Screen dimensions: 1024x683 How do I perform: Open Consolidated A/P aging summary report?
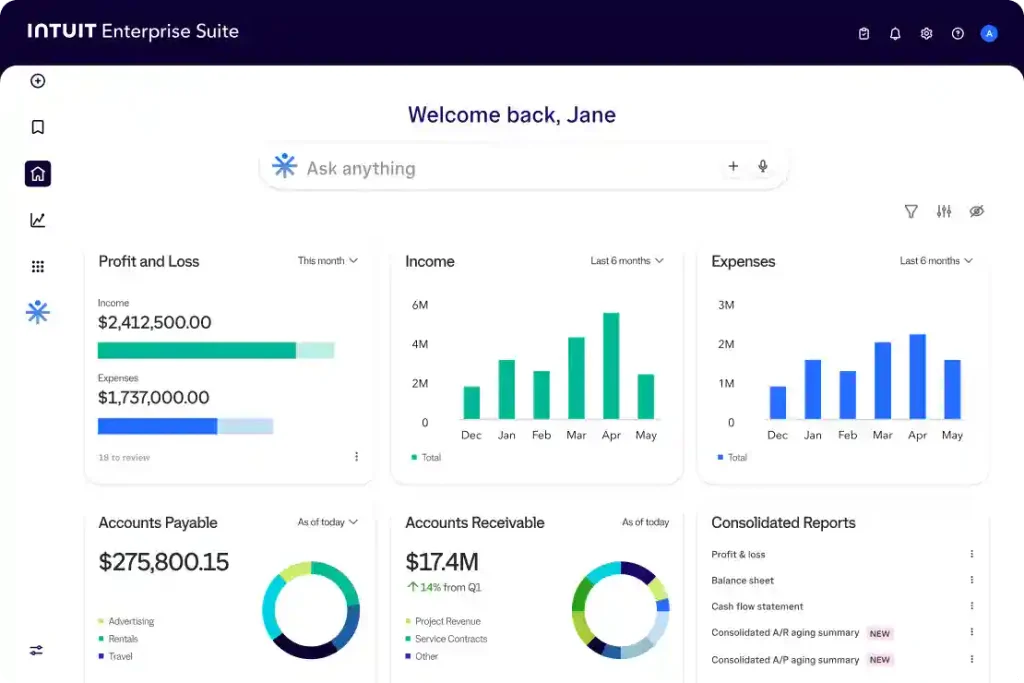click(x=785, y=660)
